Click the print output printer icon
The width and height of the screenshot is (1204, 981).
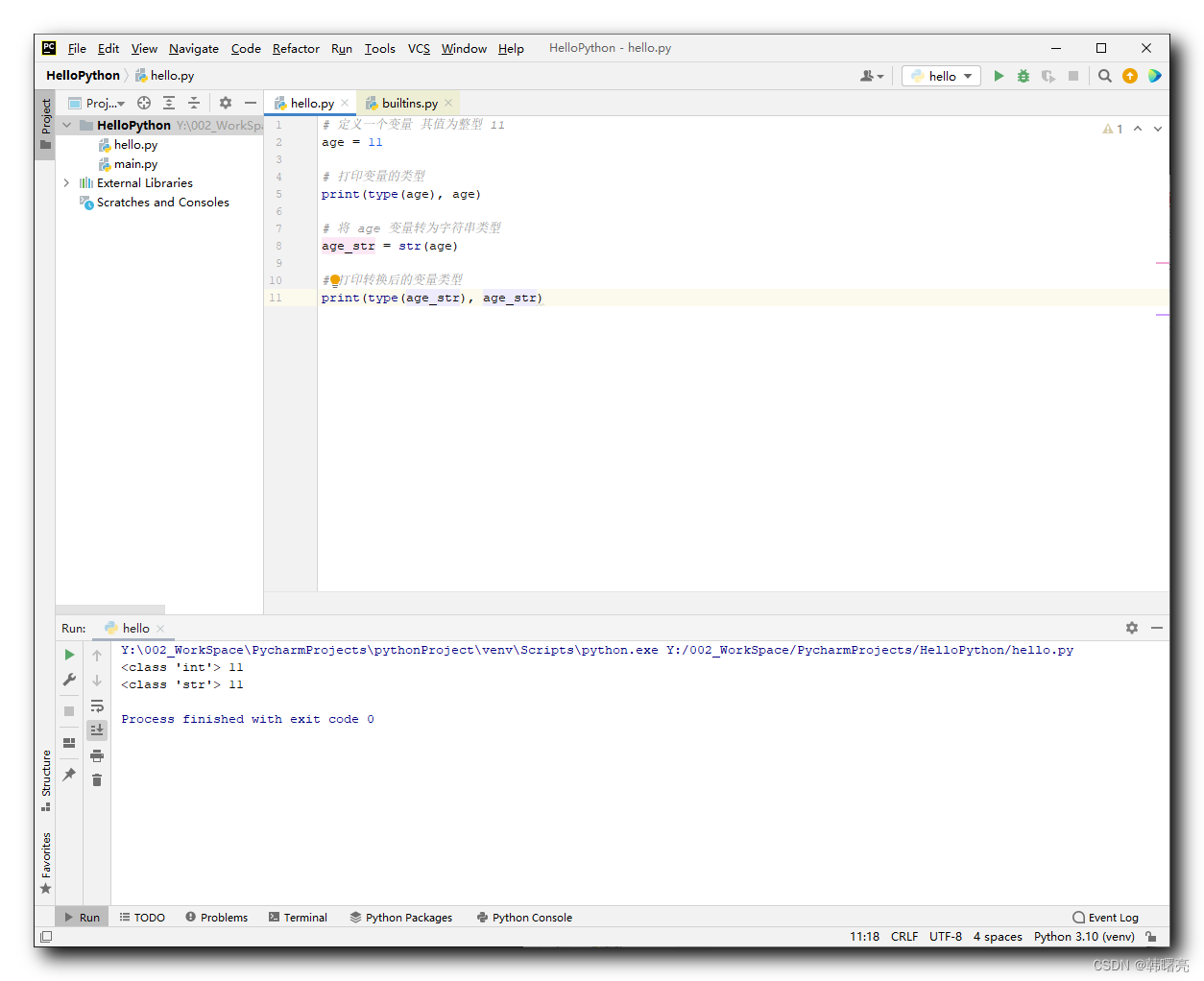click(97, 755)
